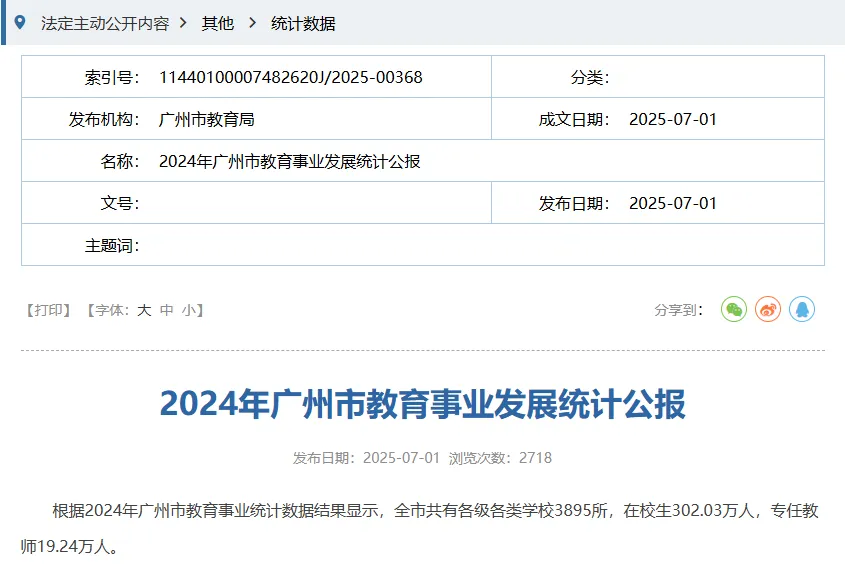Click chevron after 法定主动公开内容

(183, 23)
